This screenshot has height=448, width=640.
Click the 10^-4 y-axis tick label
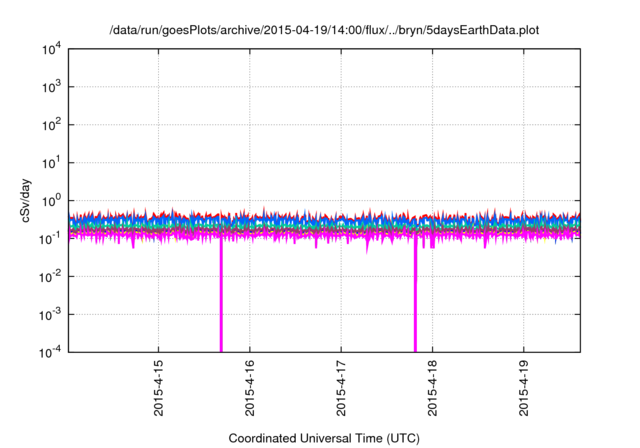pos(51,352)
